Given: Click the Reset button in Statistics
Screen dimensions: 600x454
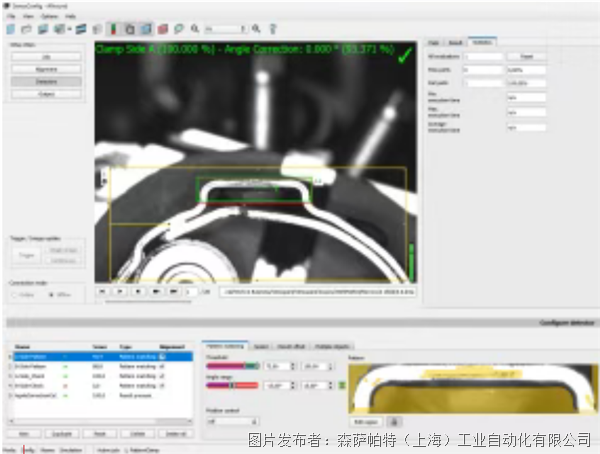Looking at the screenshot, I should (x=527, y=57).
